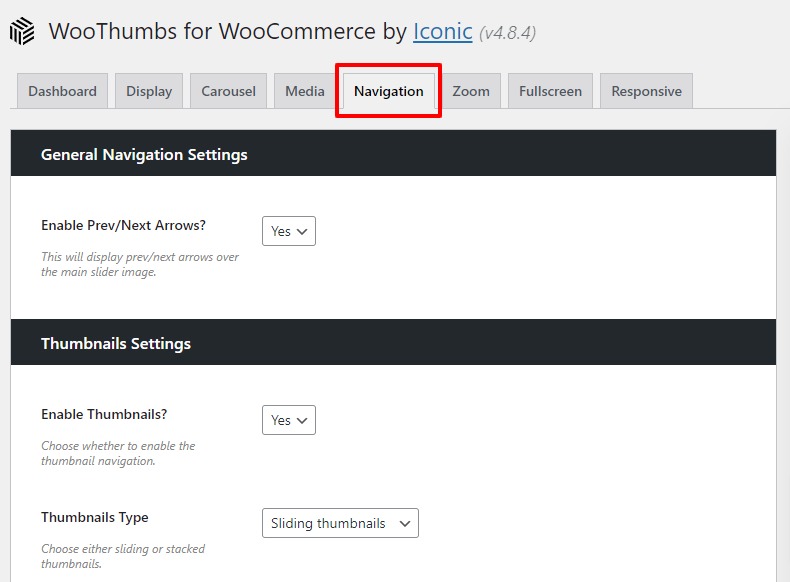Image resolution: width=790 pixels, height=582 pixels.
Task: Expand the Thumbnails Type dropdown
Action: pyautogui.click(x=340, y=523)
